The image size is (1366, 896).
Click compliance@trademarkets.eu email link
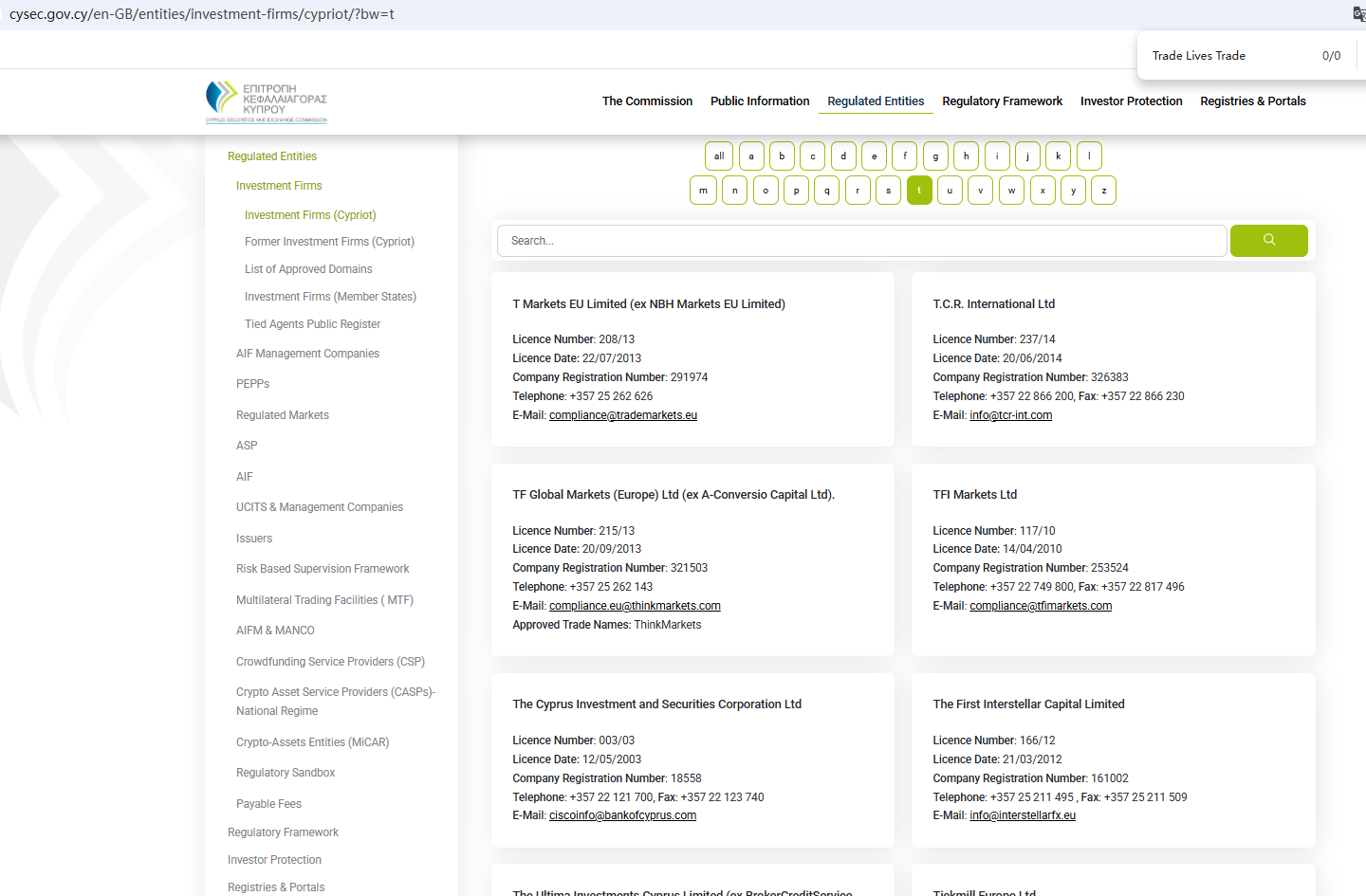623,415
